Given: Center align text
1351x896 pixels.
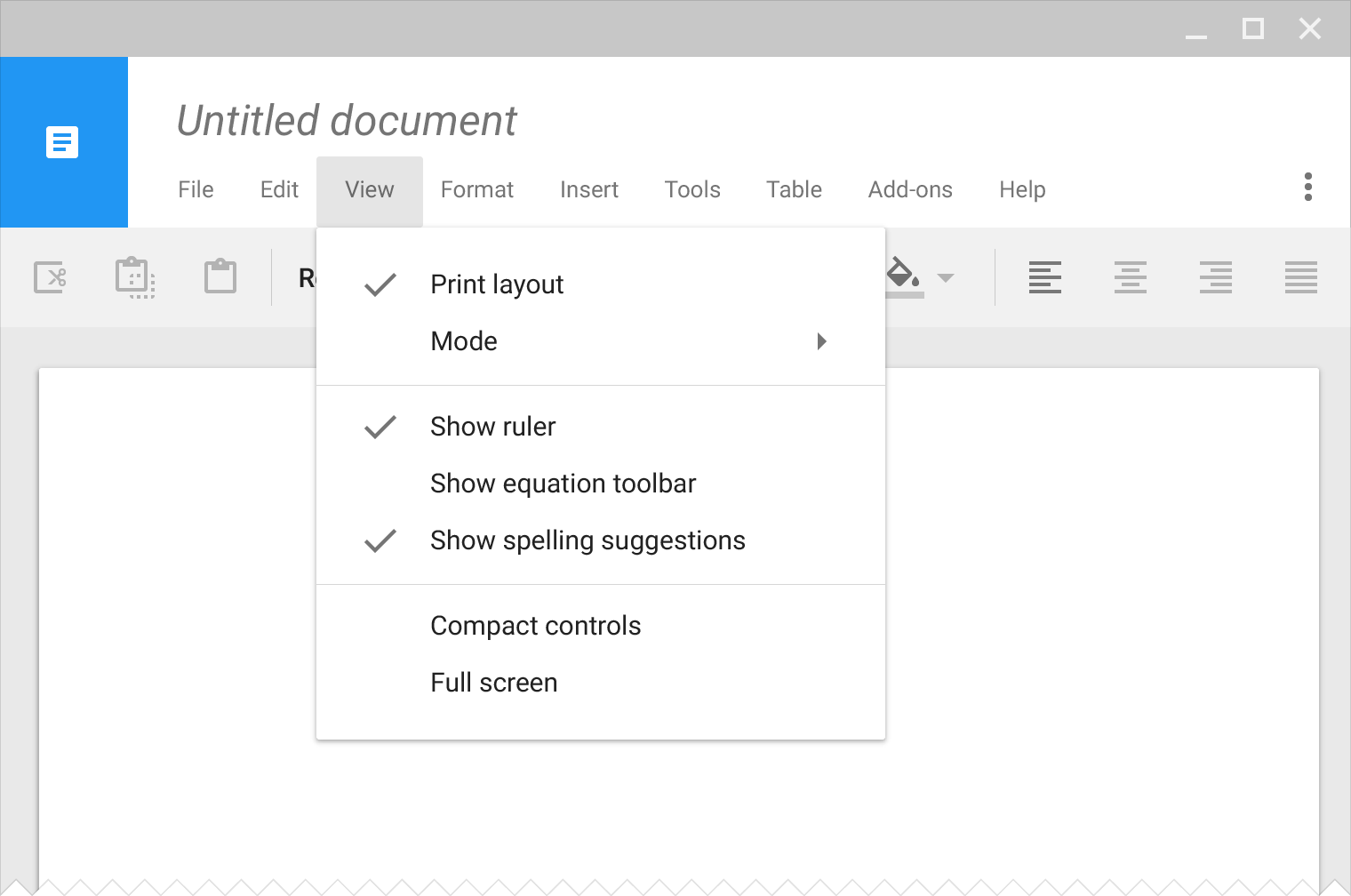Looking at the screenshot, I should 1131,277.
